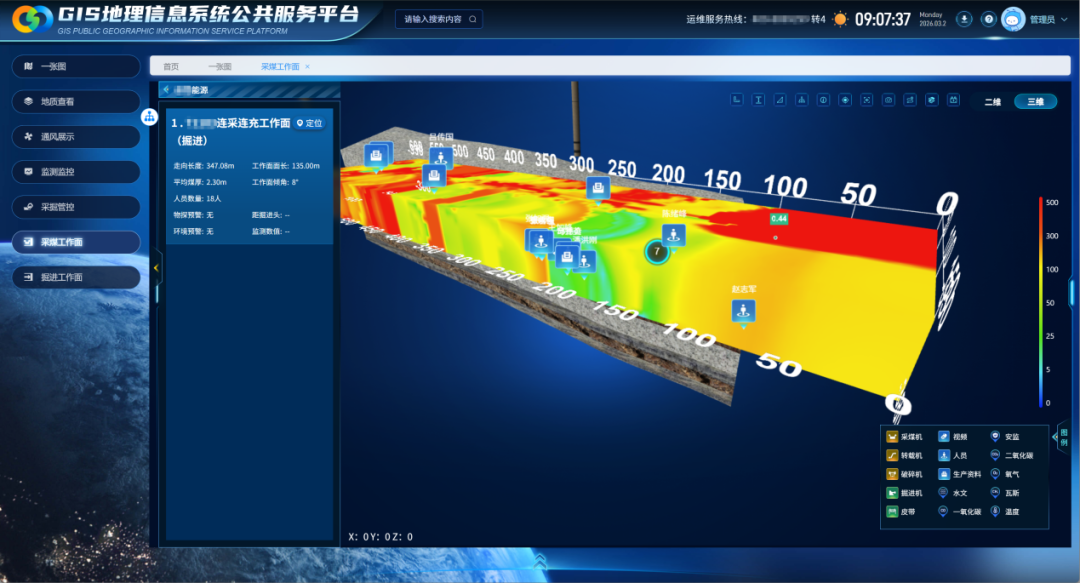The image size is (1080, 583).
Task: Switch to the 首页 tab
Action: coord(171,66)
